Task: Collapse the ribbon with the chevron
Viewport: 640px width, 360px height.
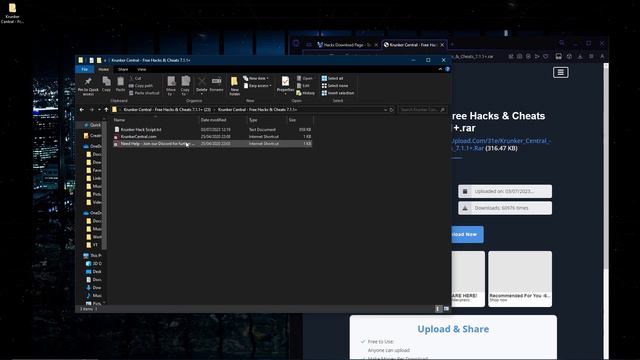Action: pyautogui.click(x=440, y=69)
